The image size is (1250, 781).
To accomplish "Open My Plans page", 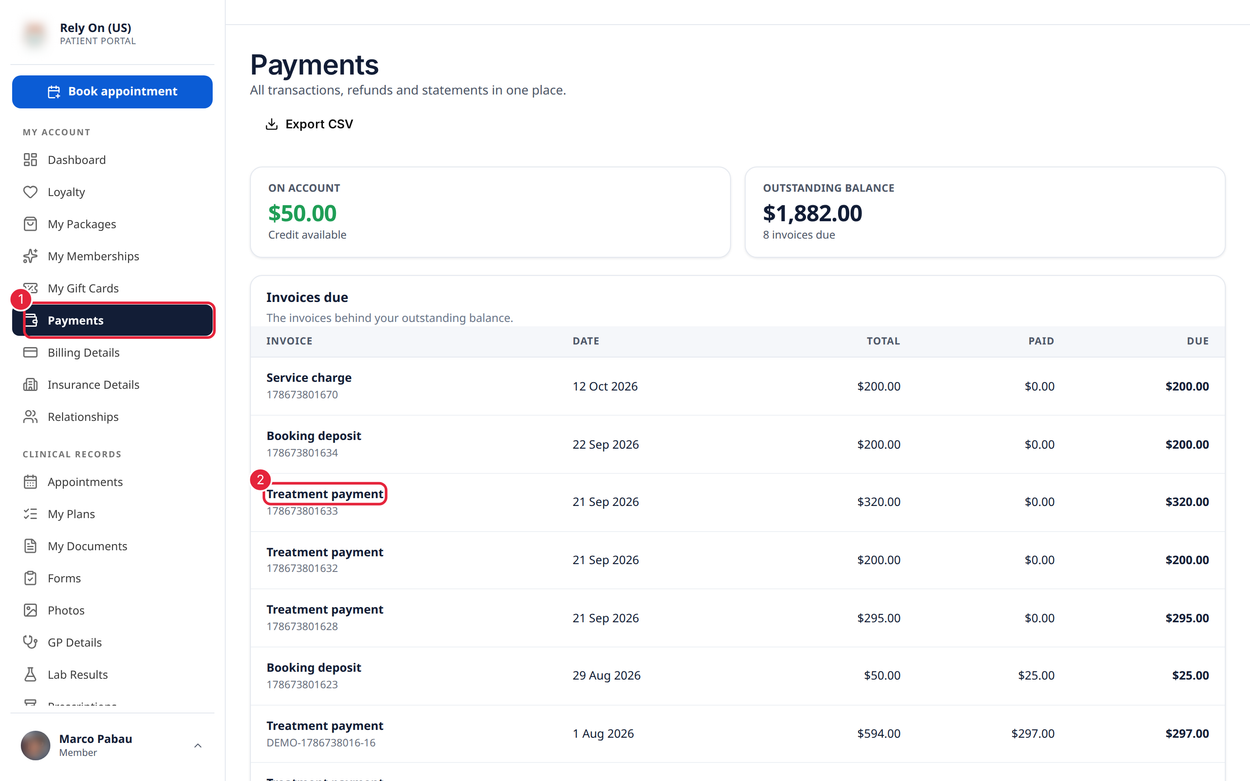I will [112, 514].
